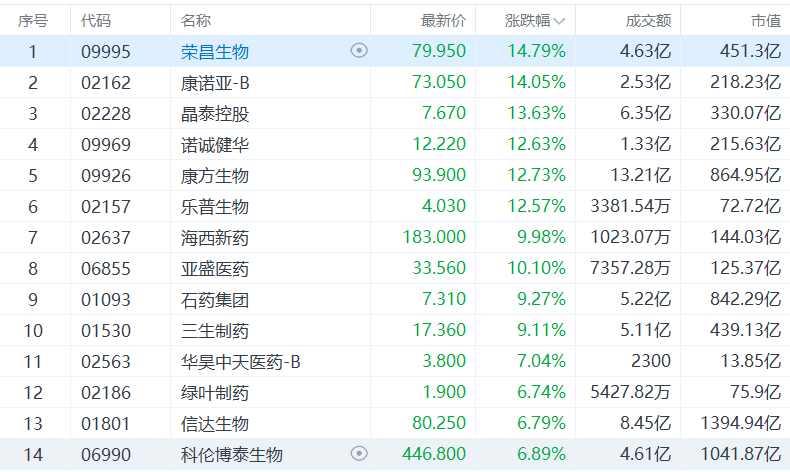Screen dimensions: 790x472
Task: Click latest price 79.950
Action: click(x=439, y=51)
